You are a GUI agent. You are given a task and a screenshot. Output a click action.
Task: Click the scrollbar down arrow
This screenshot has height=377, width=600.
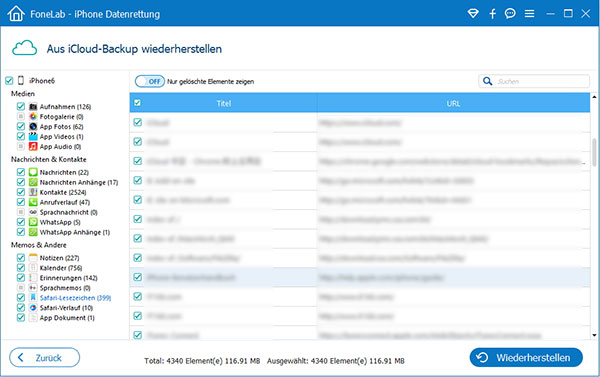pyautogui.click(x=594, y=335)
